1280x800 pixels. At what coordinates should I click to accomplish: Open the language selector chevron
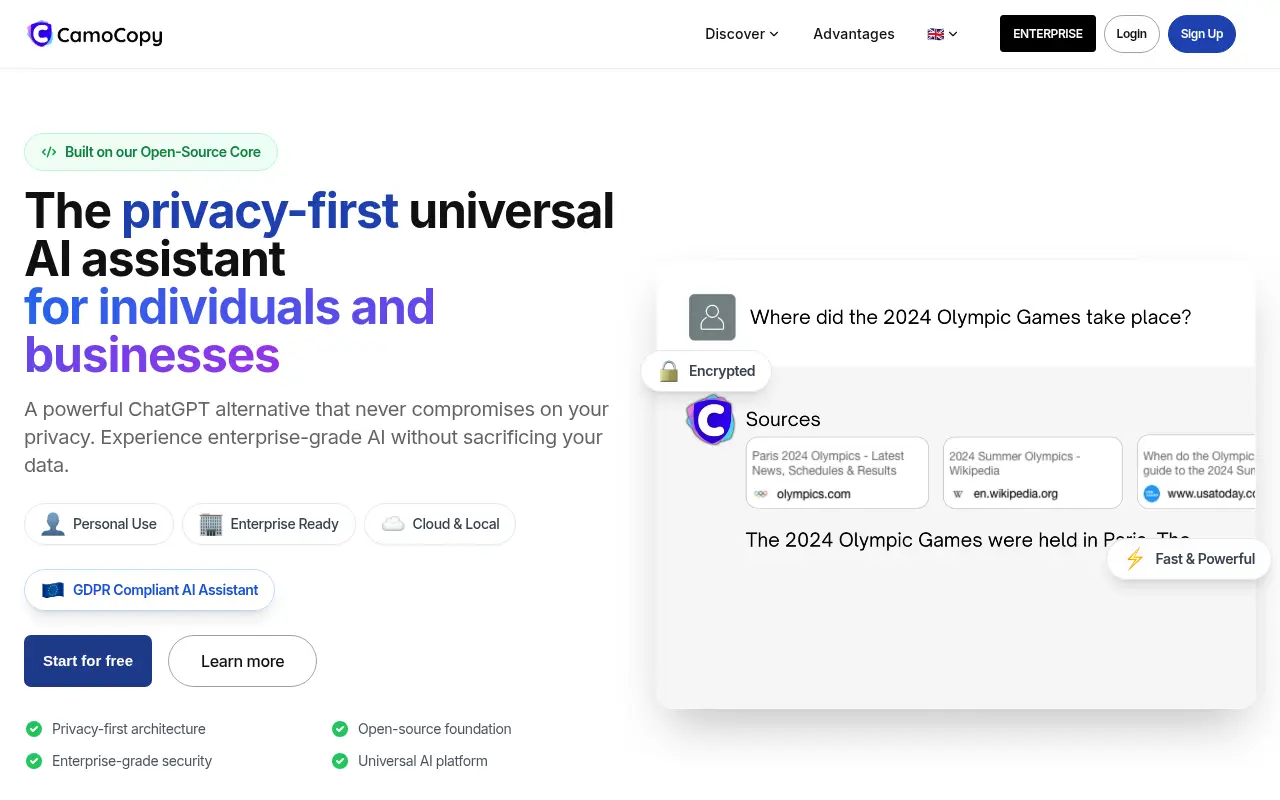coord(953,34)
